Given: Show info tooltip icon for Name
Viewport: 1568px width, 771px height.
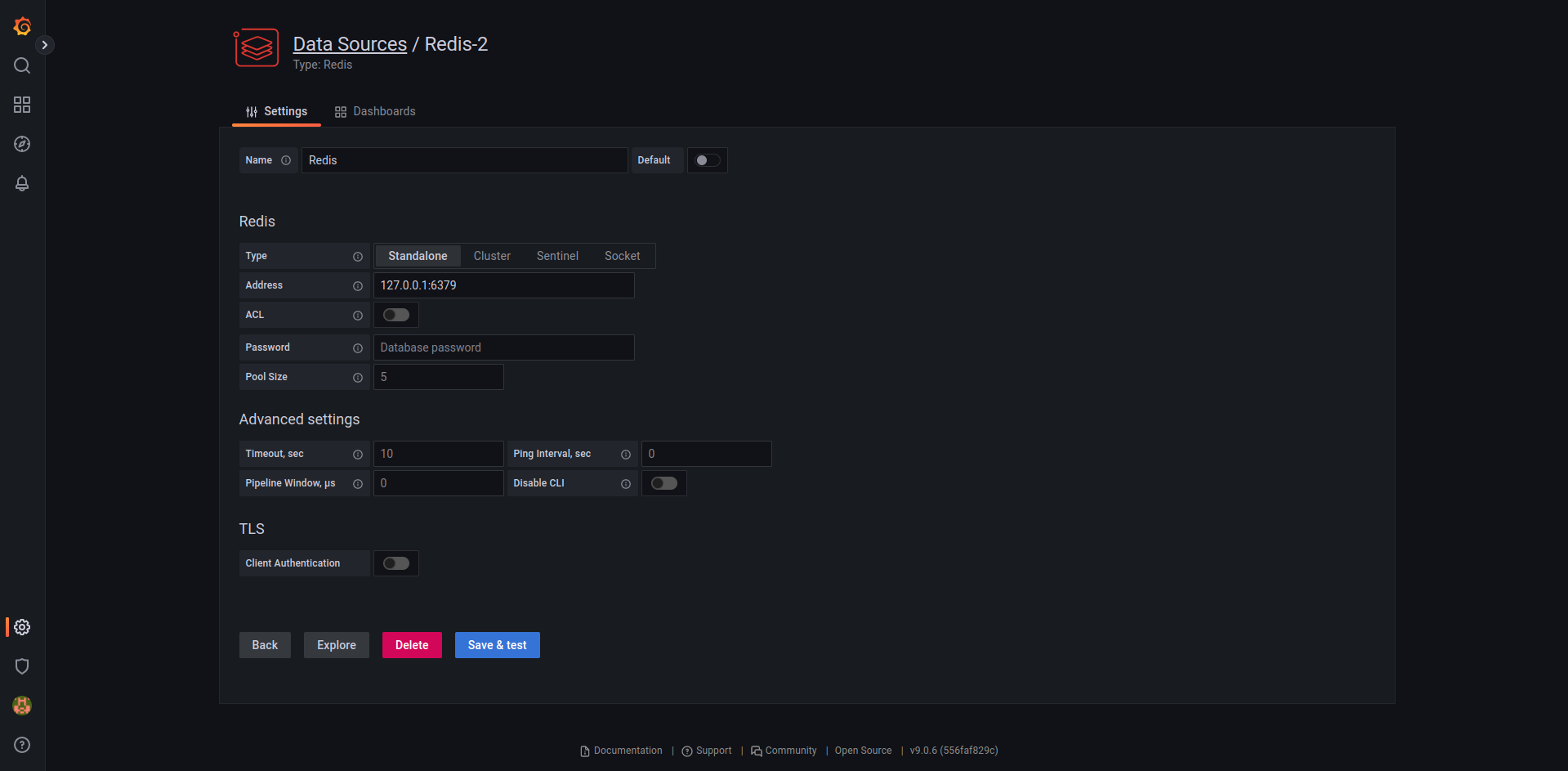Looking at the screenshot, I should point(286,160).
